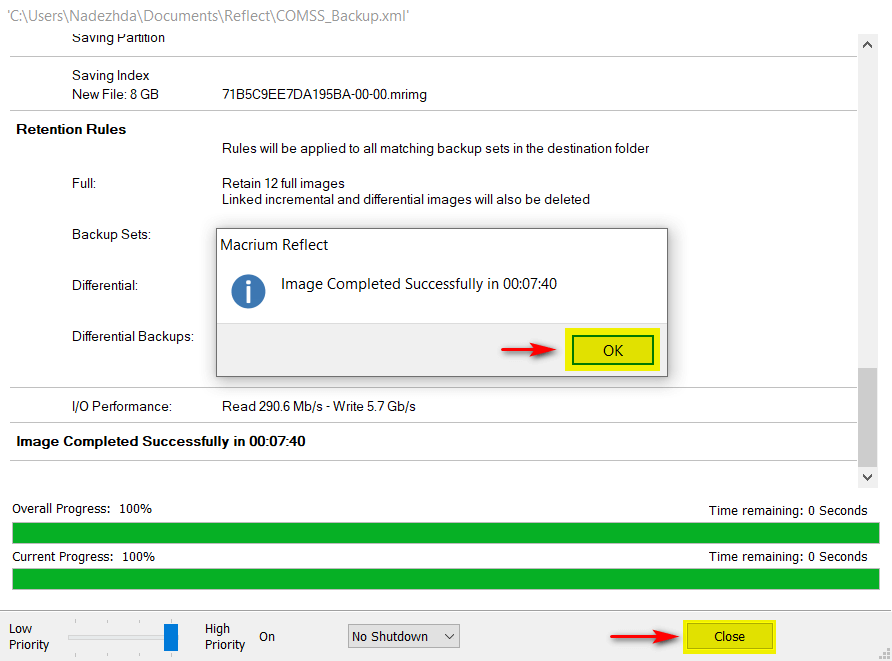
Task: Click "Linked incremental and differential images" line
Action: click(x=406, y=200)
